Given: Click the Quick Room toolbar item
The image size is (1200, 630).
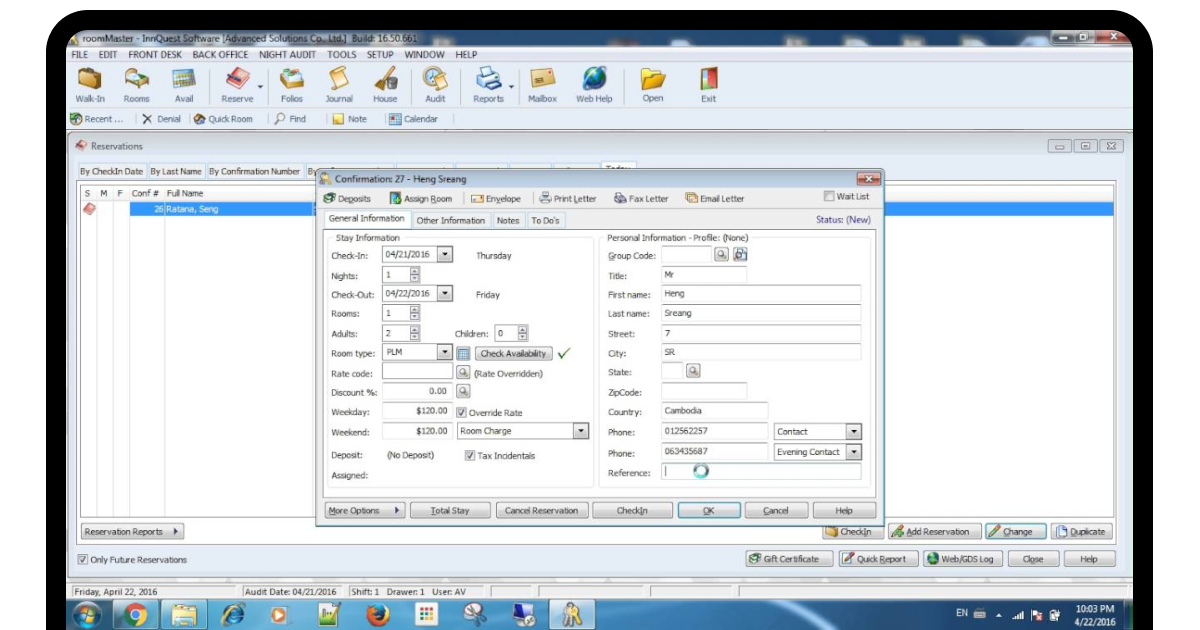Looking at the screenshot, I should [223, 119].
